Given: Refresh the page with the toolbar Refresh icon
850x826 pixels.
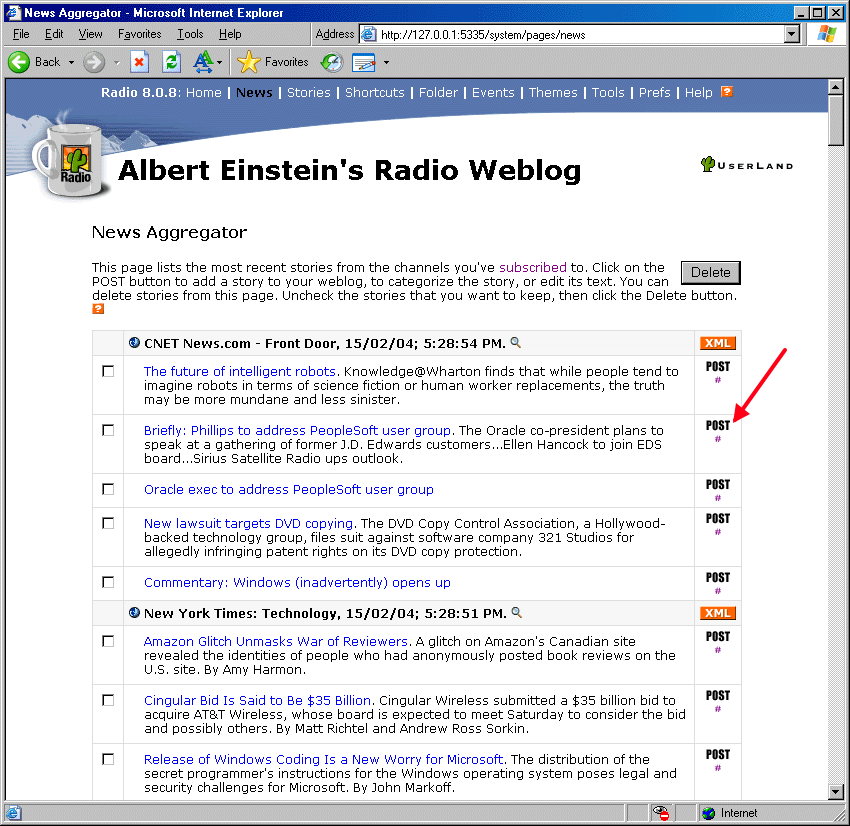Looking at the screenshot, I should pyautogui.click(x=171, y=62).
